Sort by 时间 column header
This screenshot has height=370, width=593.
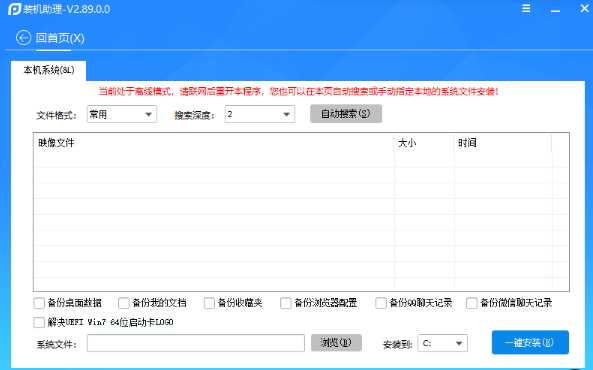tap(503, 143)
